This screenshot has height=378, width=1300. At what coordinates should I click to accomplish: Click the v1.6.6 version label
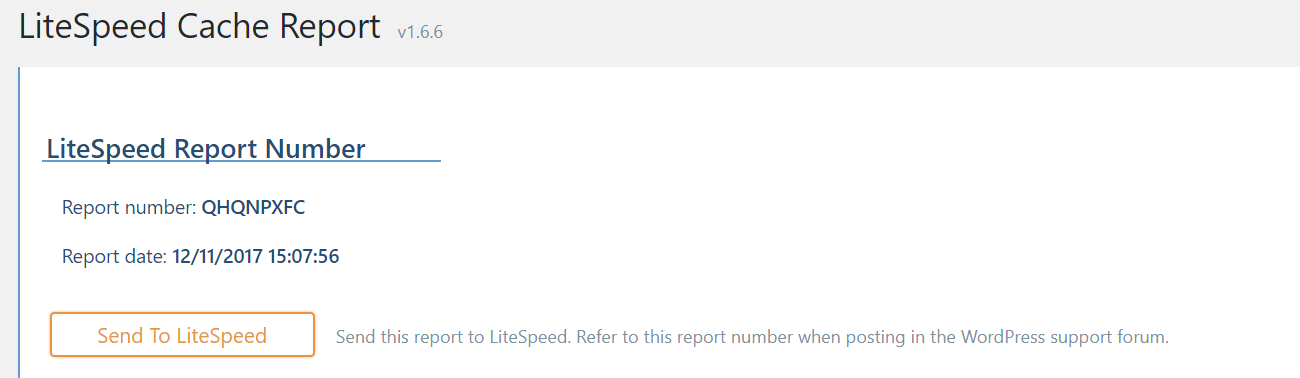[x=420, y=32]
